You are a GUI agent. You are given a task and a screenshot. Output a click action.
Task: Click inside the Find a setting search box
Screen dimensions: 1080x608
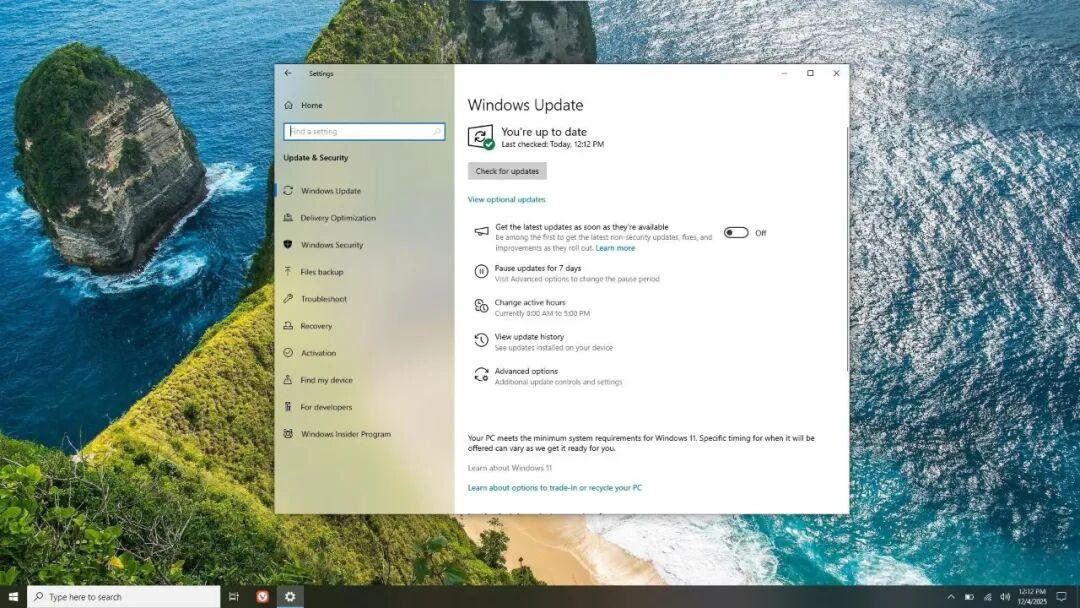click(363, 131)
